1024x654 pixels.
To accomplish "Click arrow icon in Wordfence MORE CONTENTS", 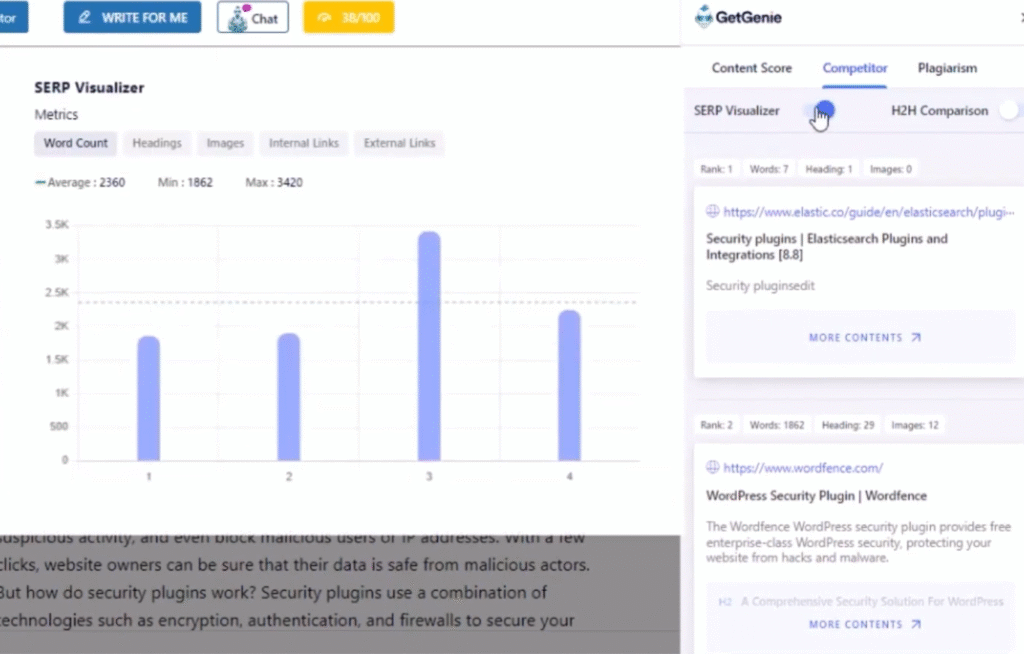I will pyautogui.click(x=916, y=625).
